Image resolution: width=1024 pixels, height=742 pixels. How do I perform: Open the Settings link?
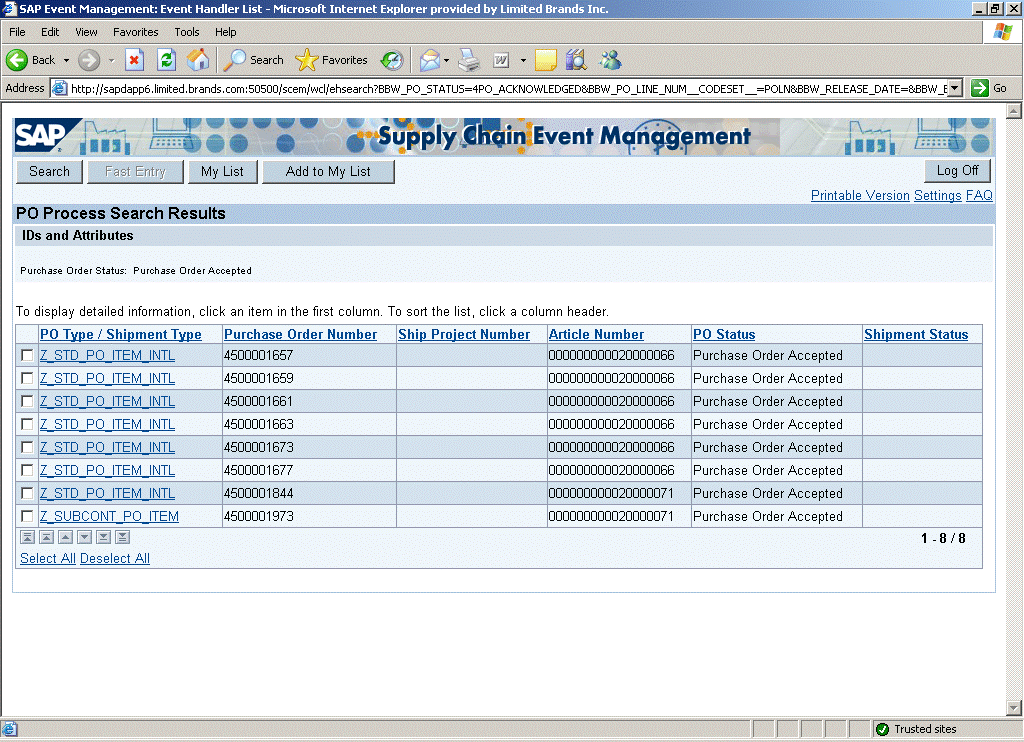click(938, 195)
